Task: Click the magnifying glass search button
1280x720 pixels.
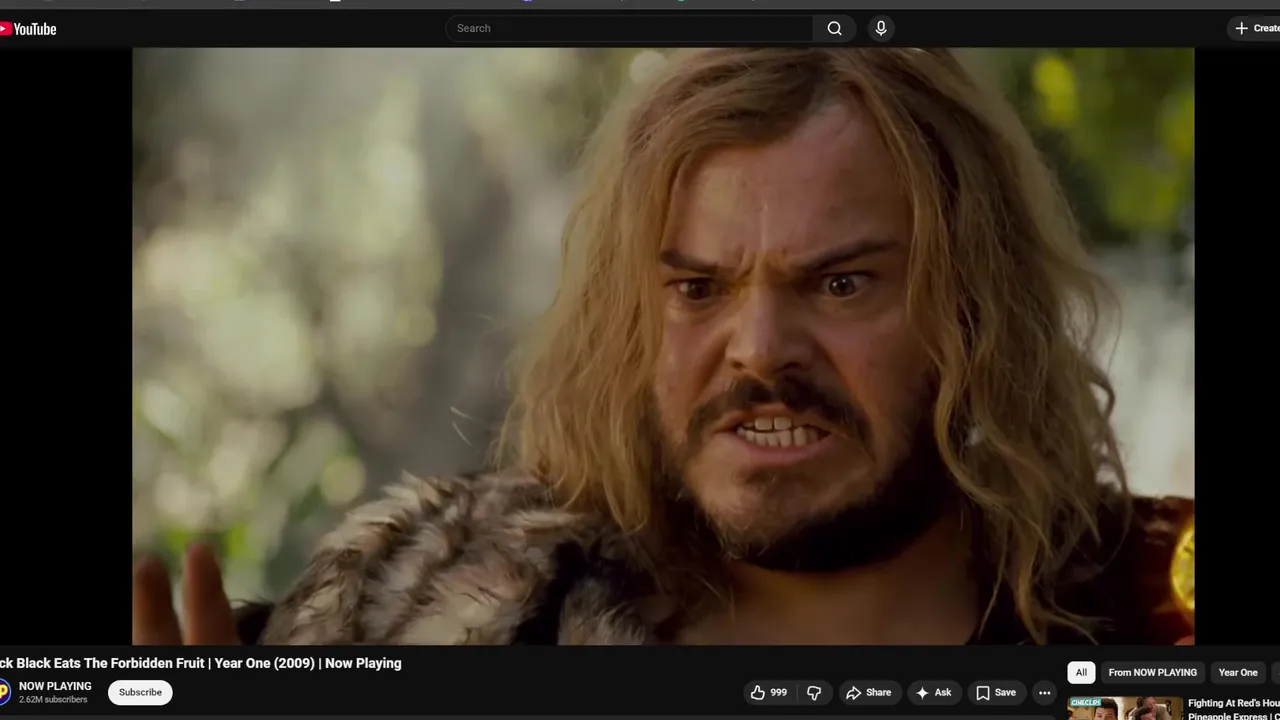Action: click(x=834, y=28)
